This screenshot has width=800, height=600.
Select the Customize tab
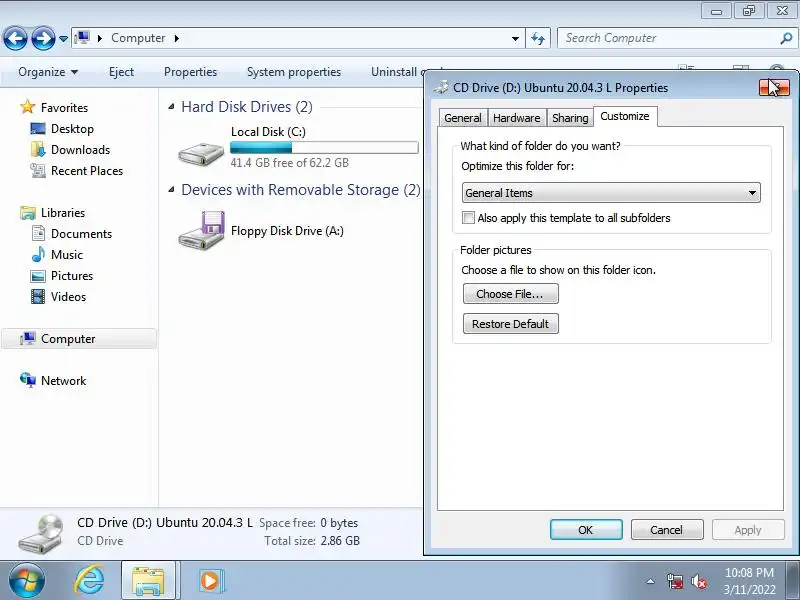pos(625,116)
